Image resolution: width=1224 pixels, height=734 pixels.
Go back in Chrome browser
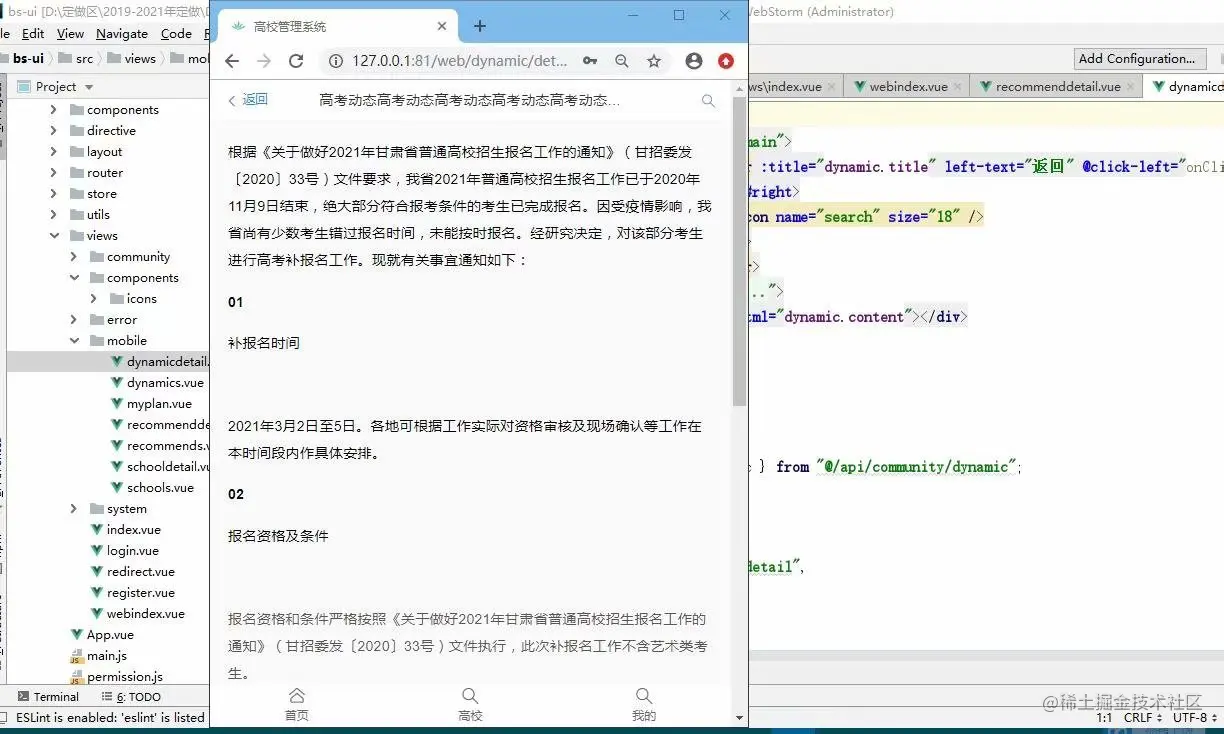click(232, 61)
